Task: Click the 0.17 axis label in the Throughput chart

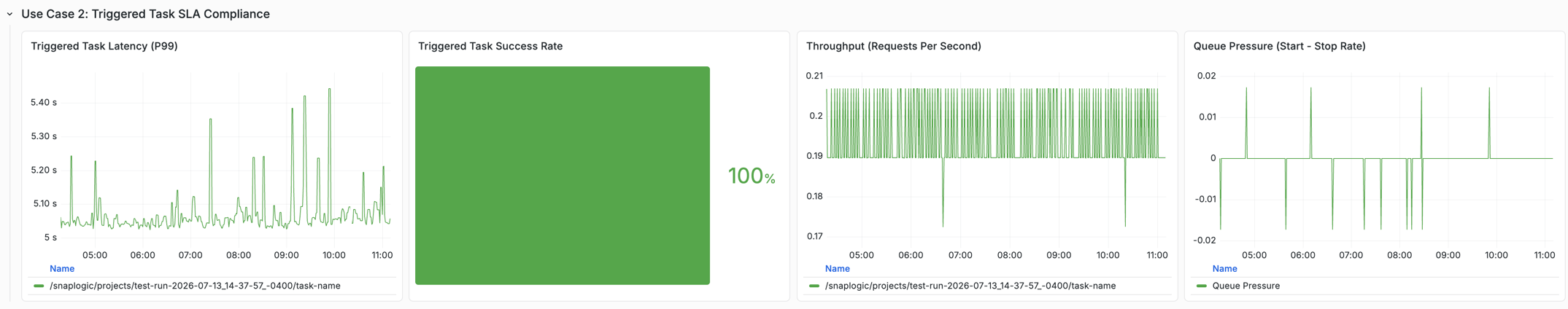Action: coord(814,236)
